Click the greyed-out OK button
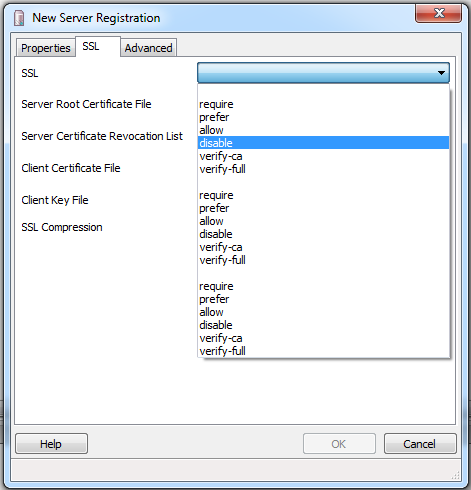This screenshot has width=471, height=490. coord(339,444)
